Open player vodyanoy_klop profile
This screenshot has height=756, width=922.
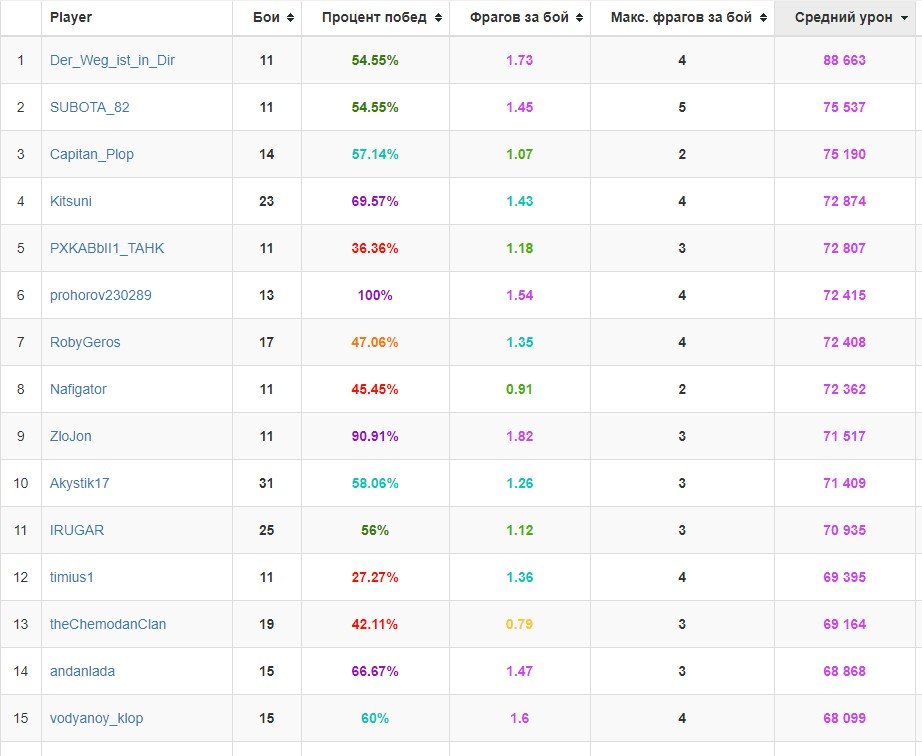[x=96, y=719]
